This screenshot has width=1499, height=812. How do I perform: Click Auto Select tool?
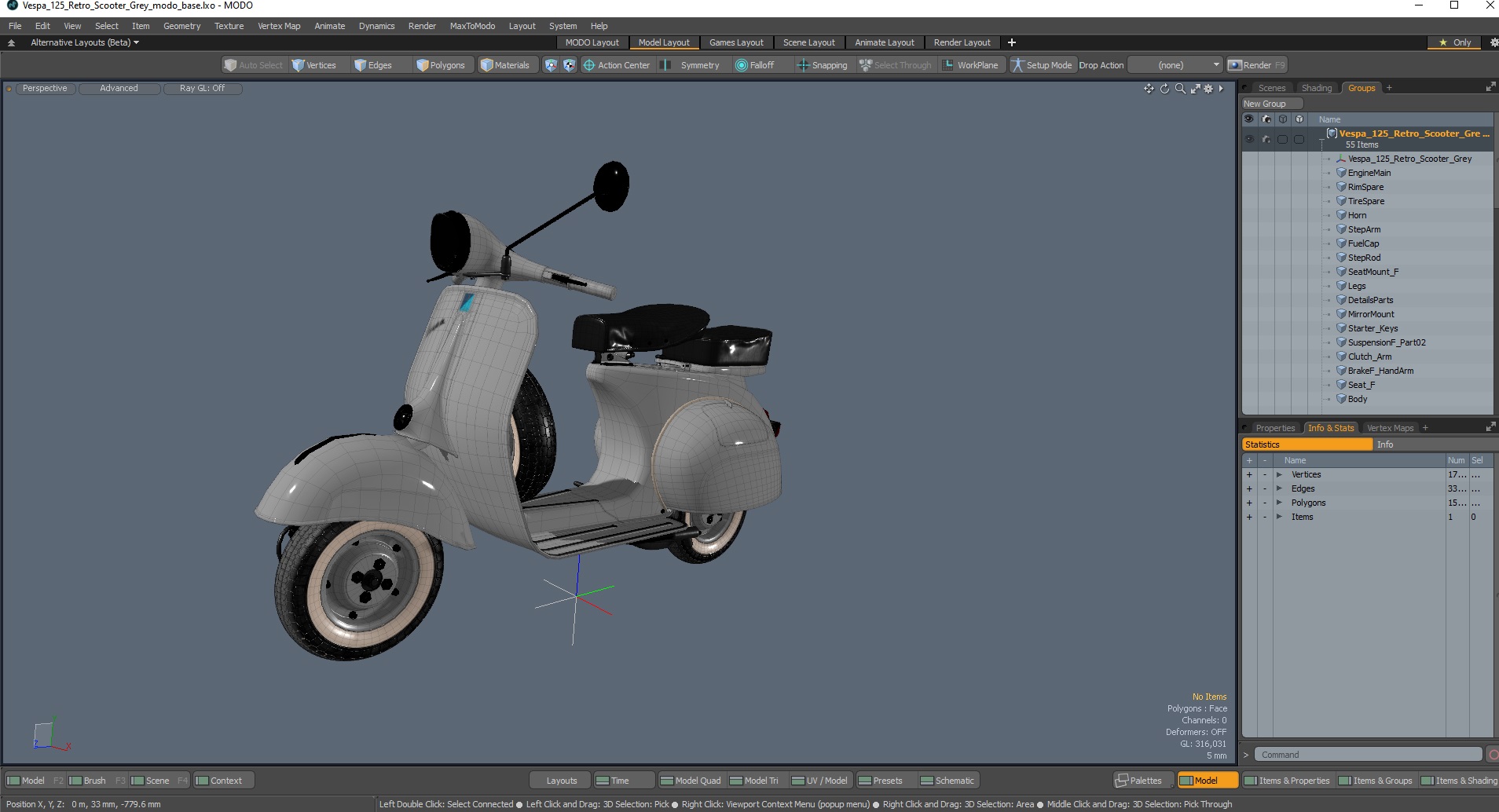[253, 65]
